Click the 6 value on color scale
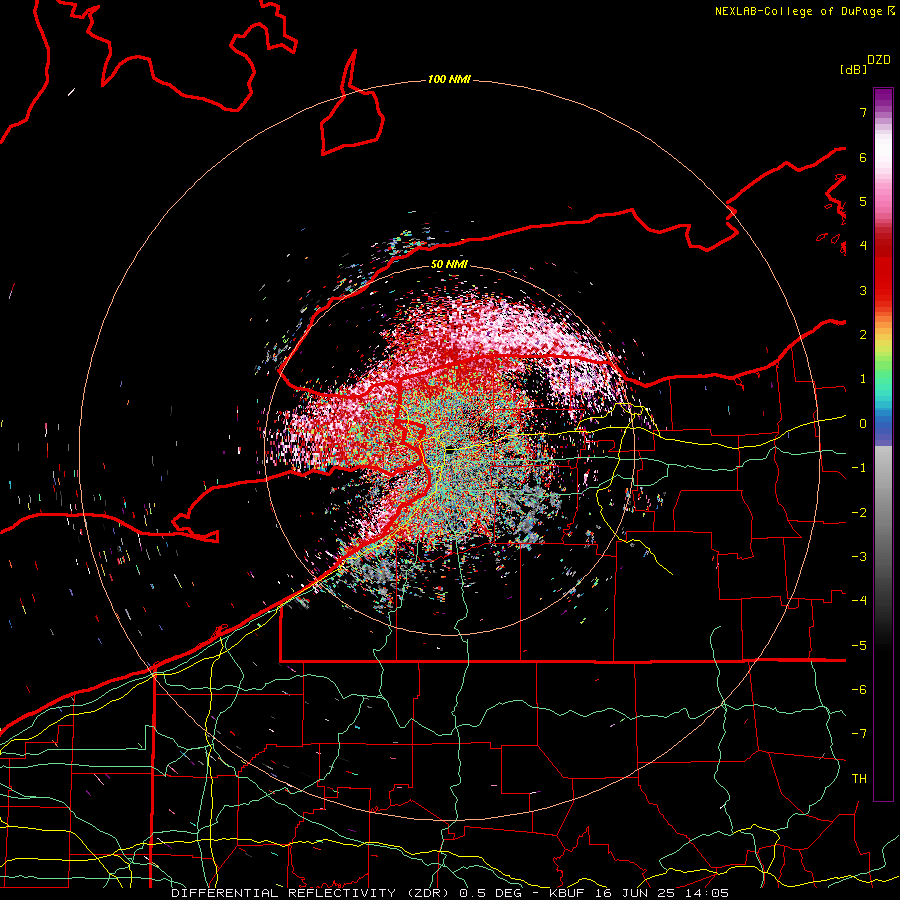 coord(863,157)
